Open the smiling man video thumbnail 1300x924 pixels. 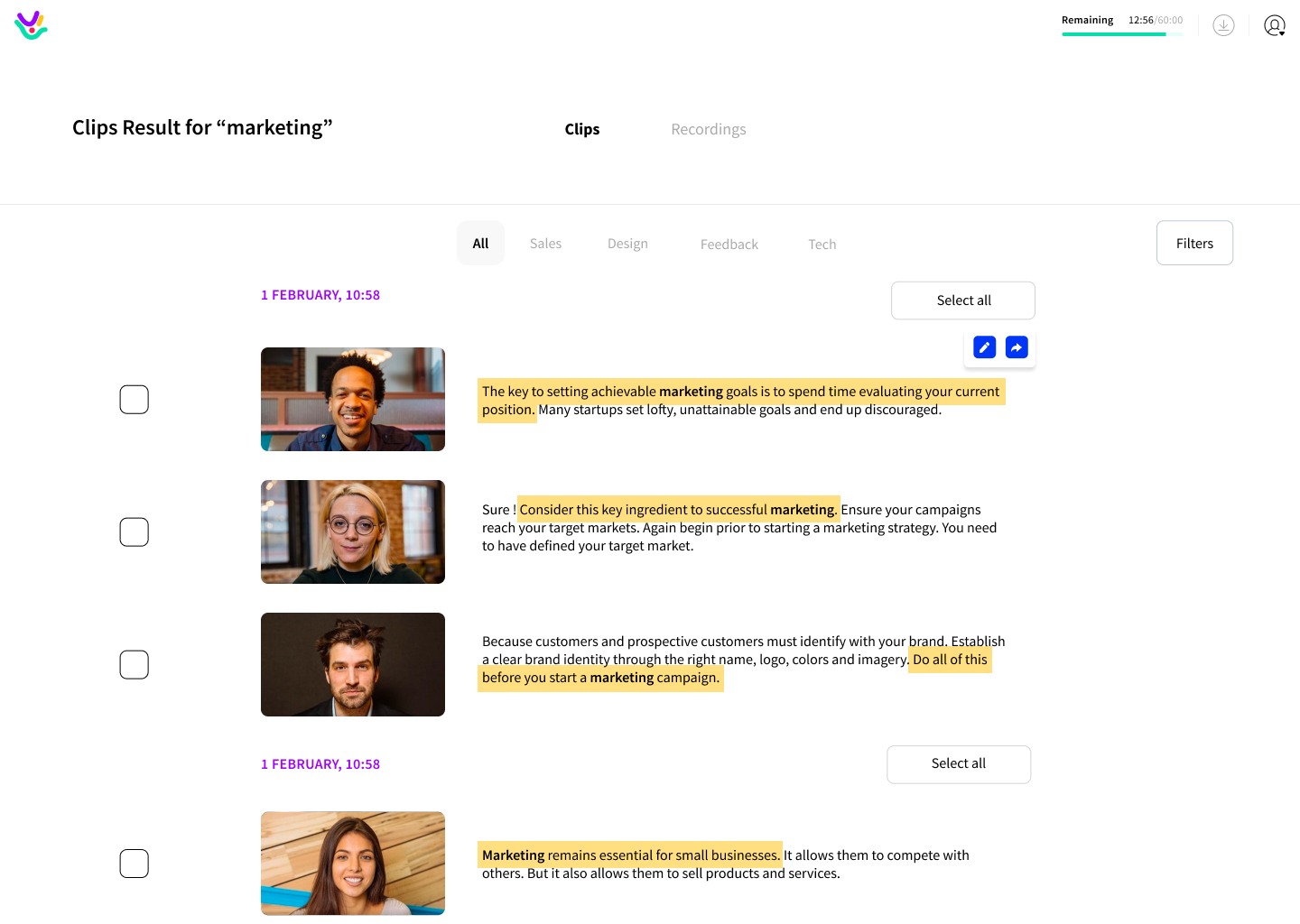(353, 399)
